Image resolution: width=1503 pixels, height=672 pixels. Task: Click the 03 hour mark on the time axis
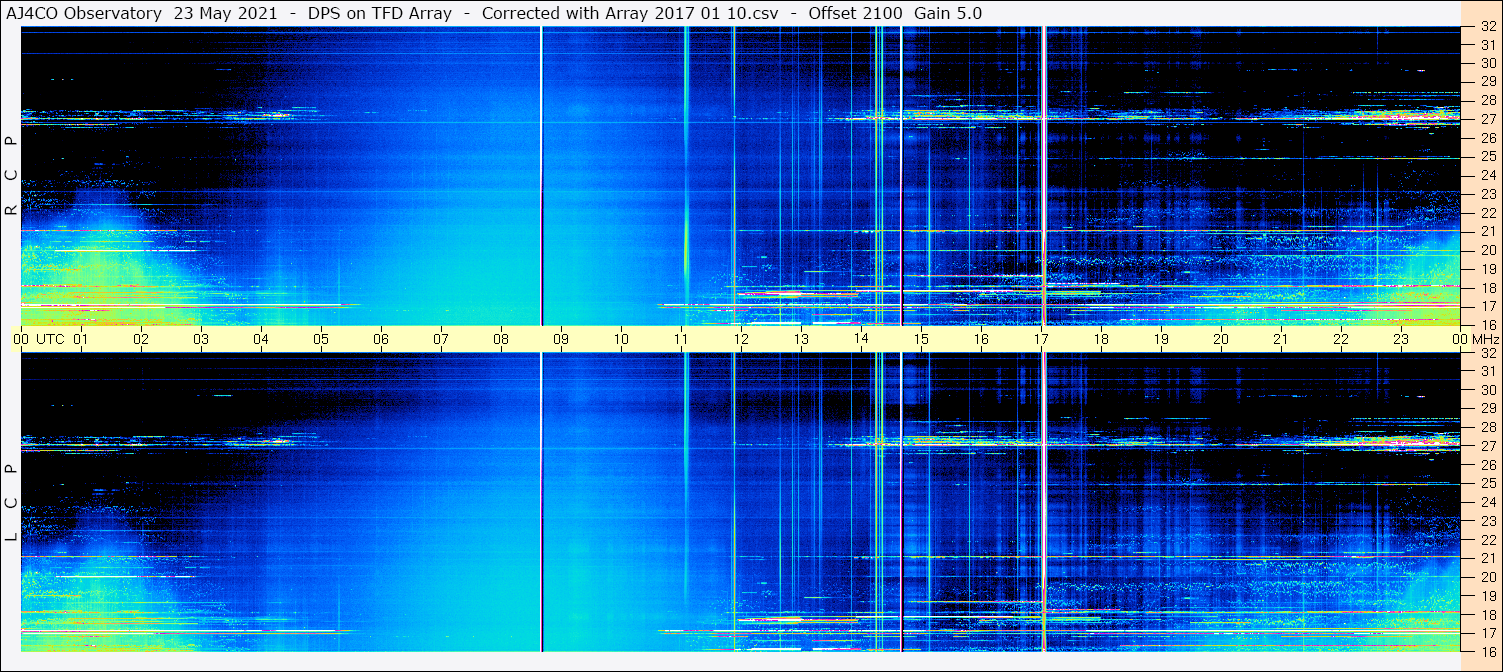tap(201, 339)
